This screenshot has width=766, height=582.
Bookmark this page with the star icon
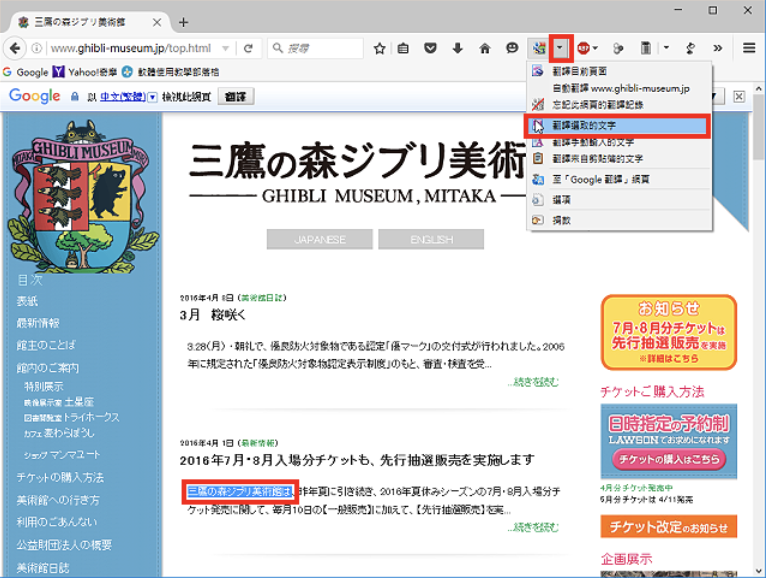click(380, 48)
